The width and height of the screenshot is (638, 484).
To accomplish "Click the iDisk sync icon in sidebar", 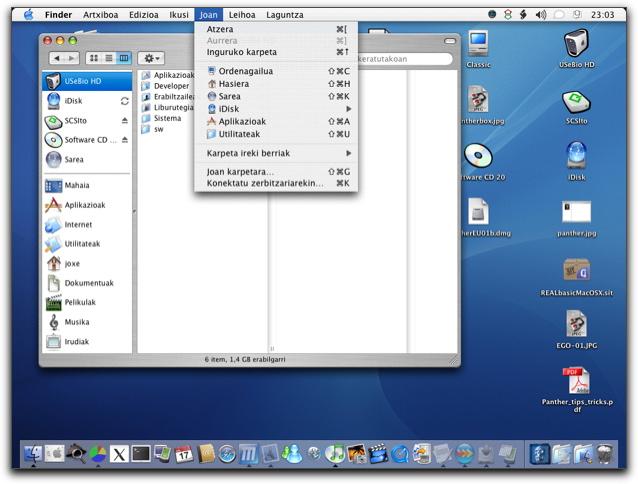I will [125, 101].
